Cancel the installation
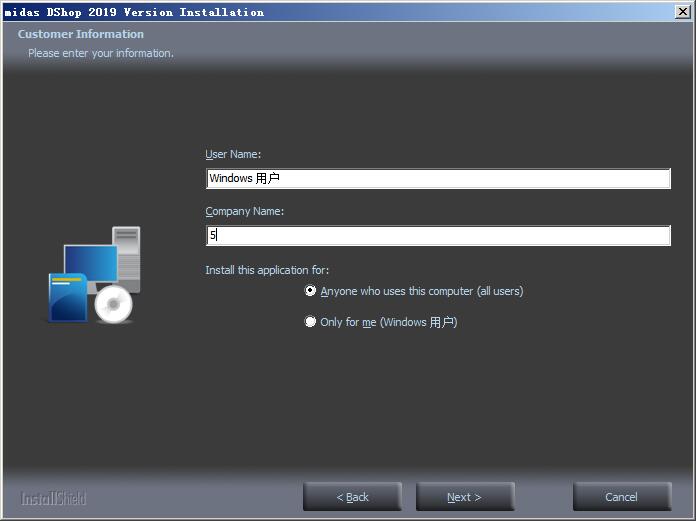 pos(622,497)
